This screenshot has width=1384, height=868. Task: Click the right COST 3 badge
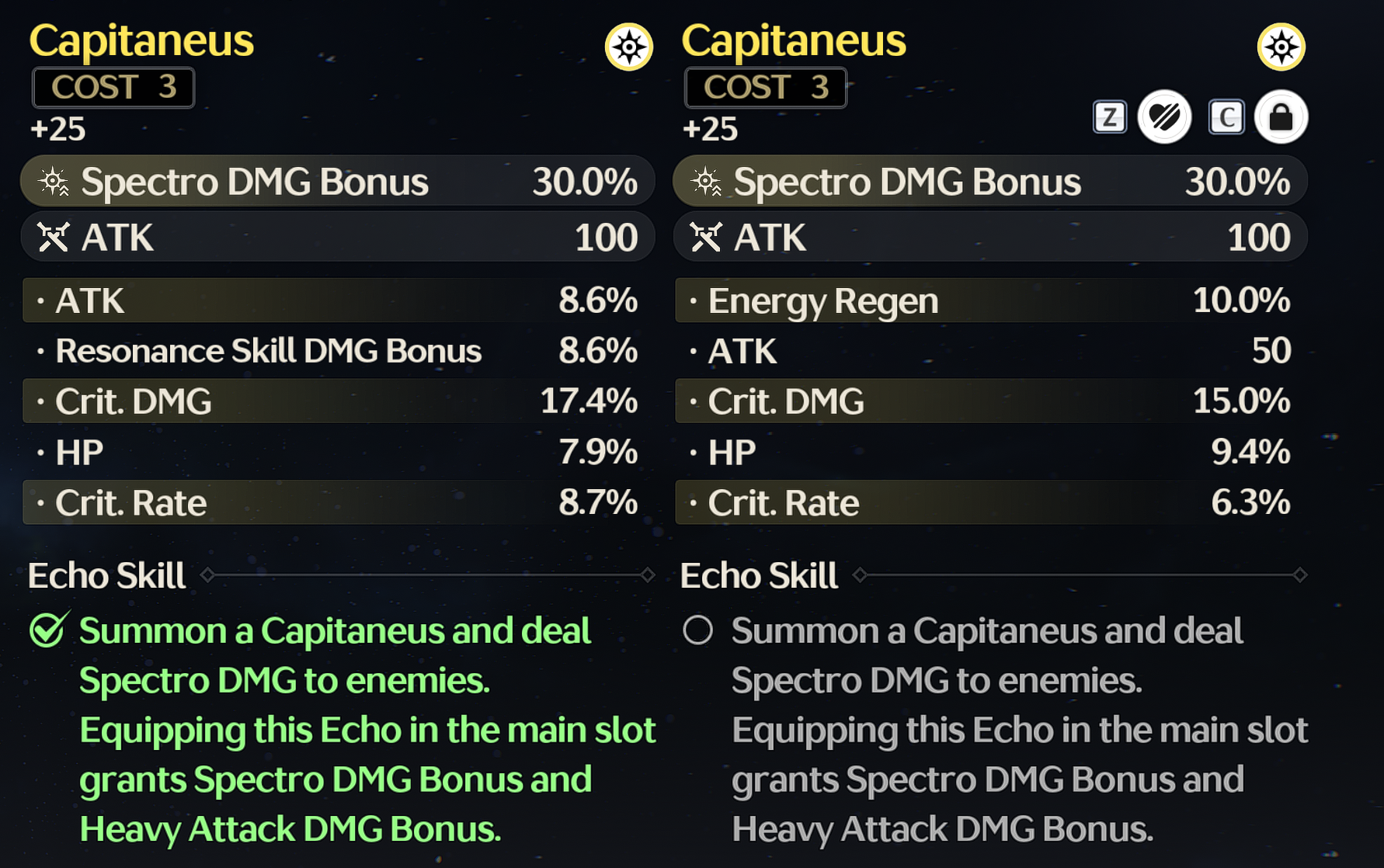click(x=766, y=87)
